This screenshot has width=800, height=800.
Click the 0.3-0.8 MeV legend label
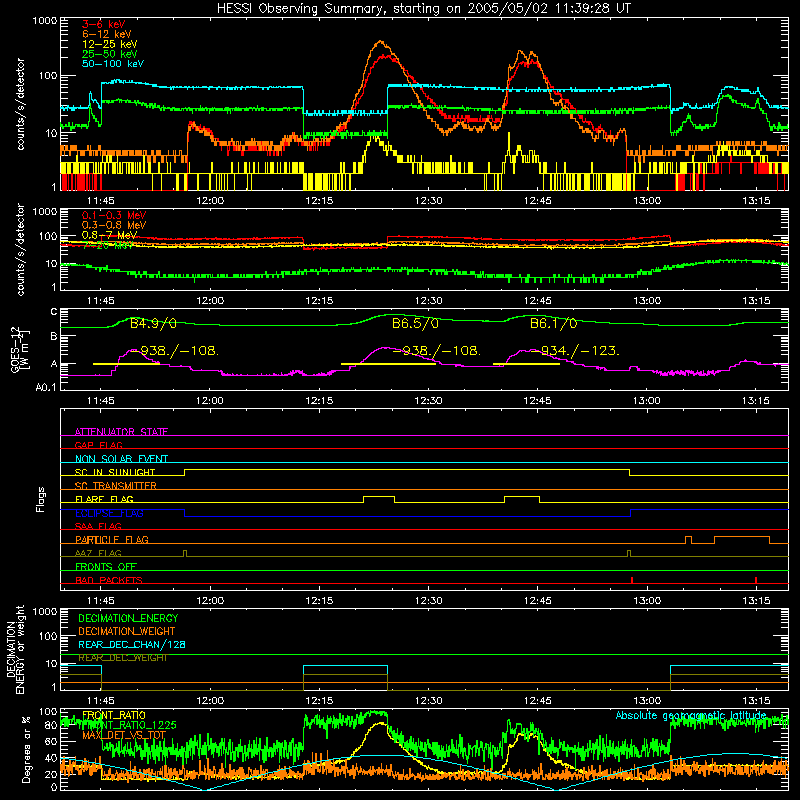click(114, 225)
